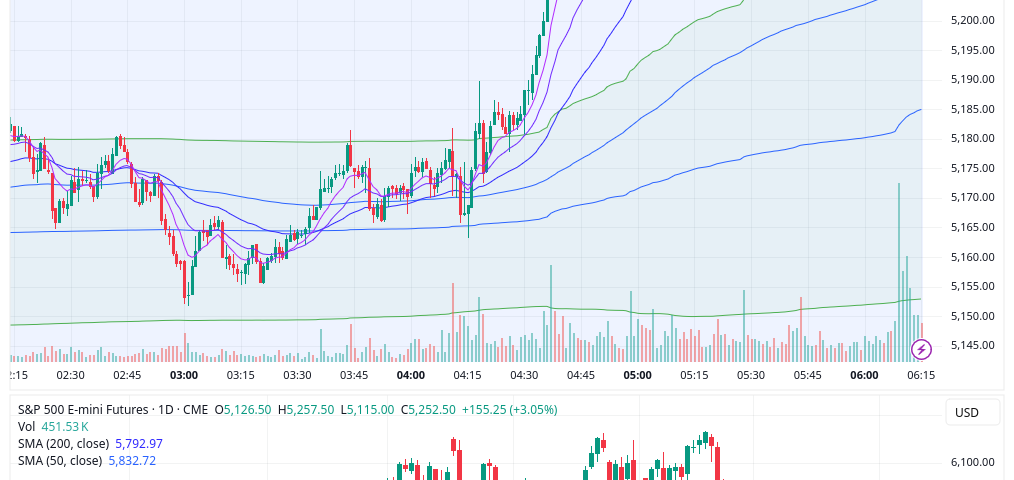Click the 03:15 time axis label
Screen dimensions: 1014x480
tap(241, 375)
